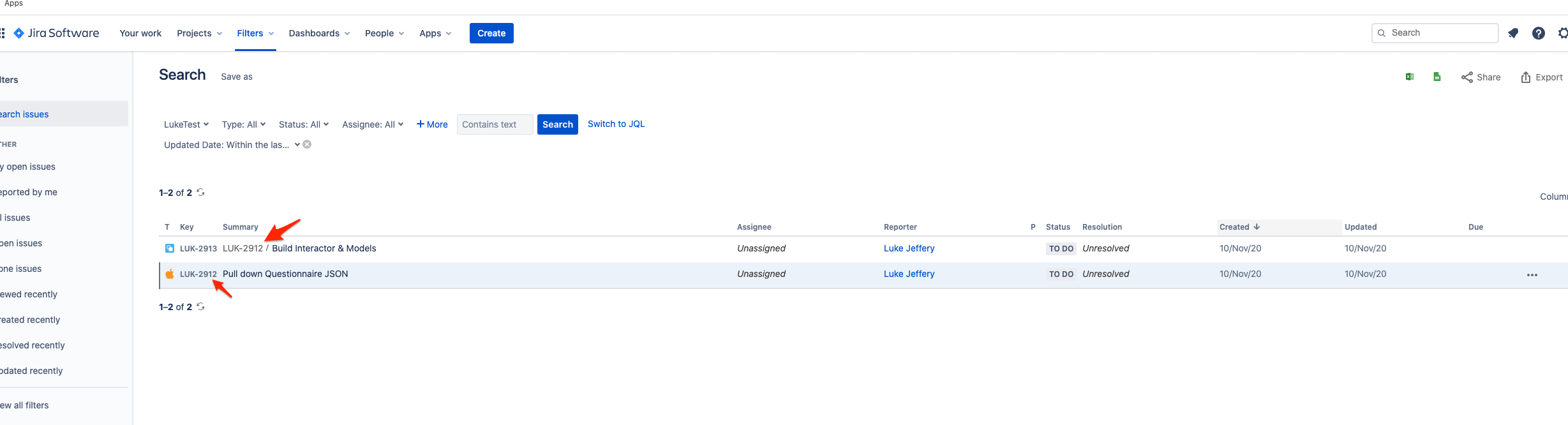
Task: Open actions menu for LUK-2912 row
Action: tap(1532, 275)
